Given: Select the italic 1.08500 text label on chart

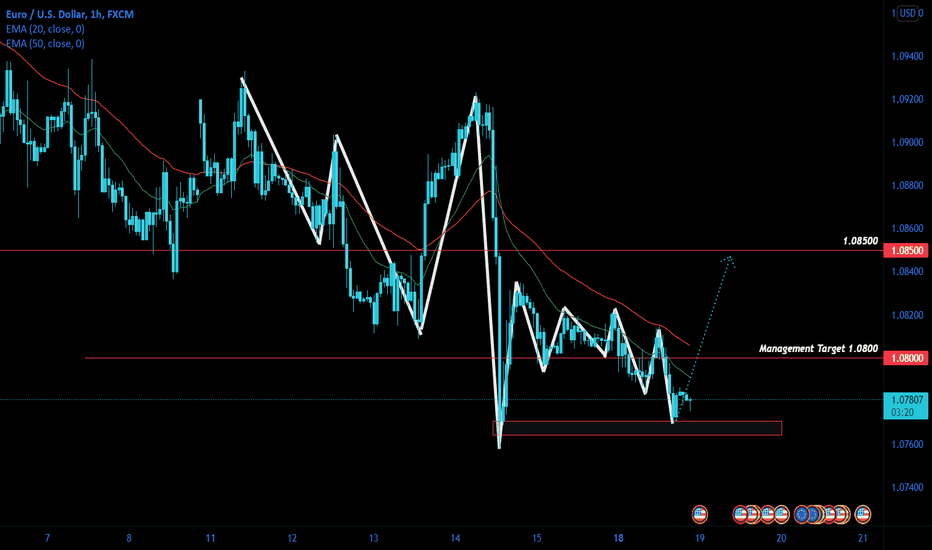Looking at the screenshot, I should (x=860, y=241).
